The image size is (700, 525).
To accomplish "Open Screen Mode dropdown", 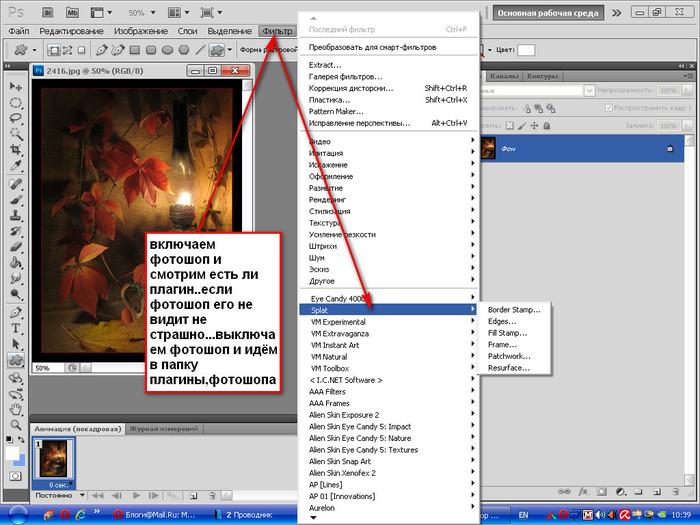I will pos(211,13).
